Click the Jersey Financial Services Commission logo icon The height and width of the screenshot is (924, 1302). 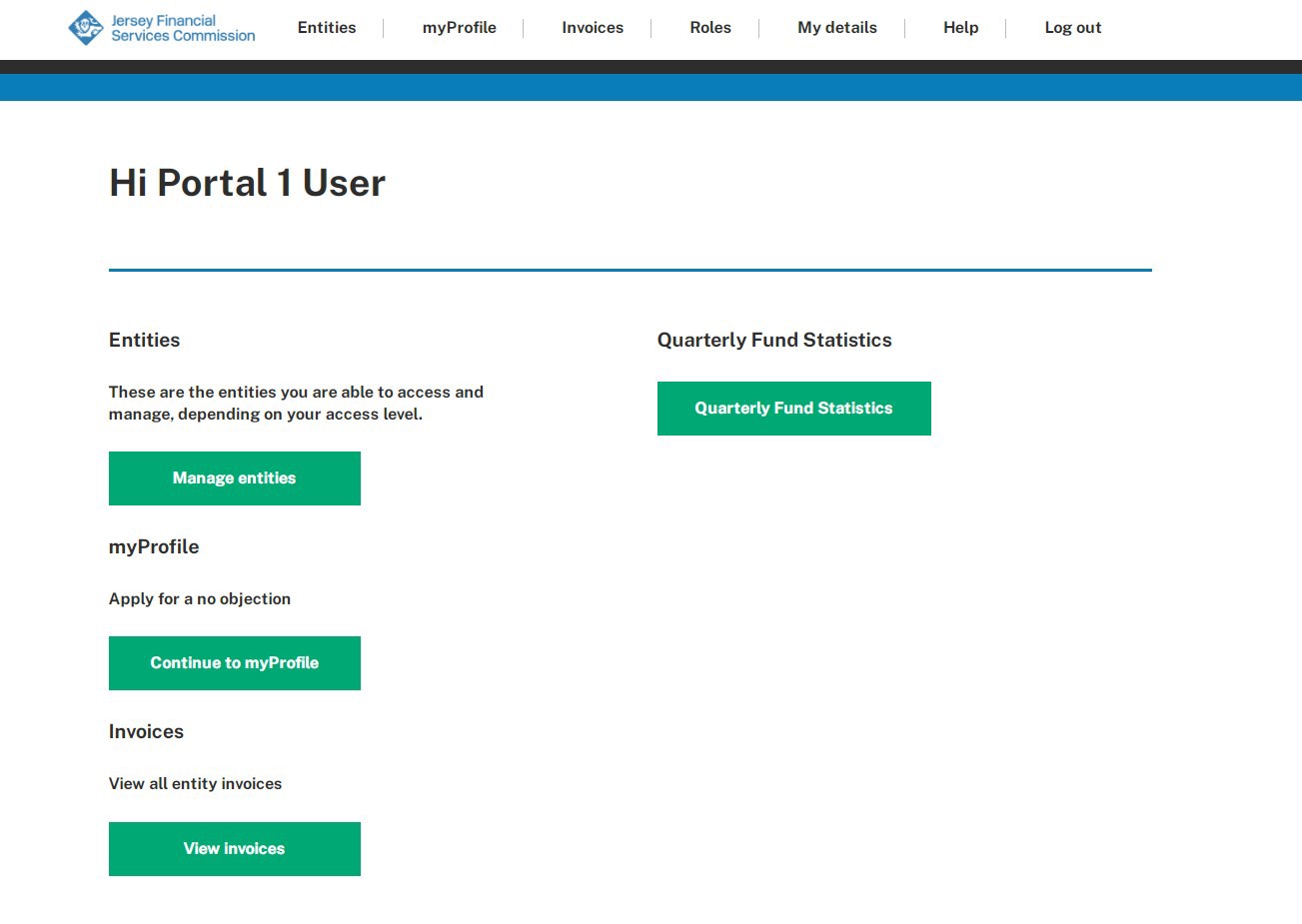coord(85,28)
